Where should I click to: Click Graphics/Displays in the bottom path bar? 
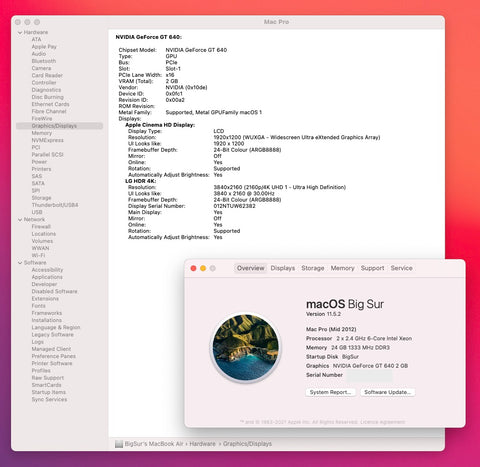point(247,444)
